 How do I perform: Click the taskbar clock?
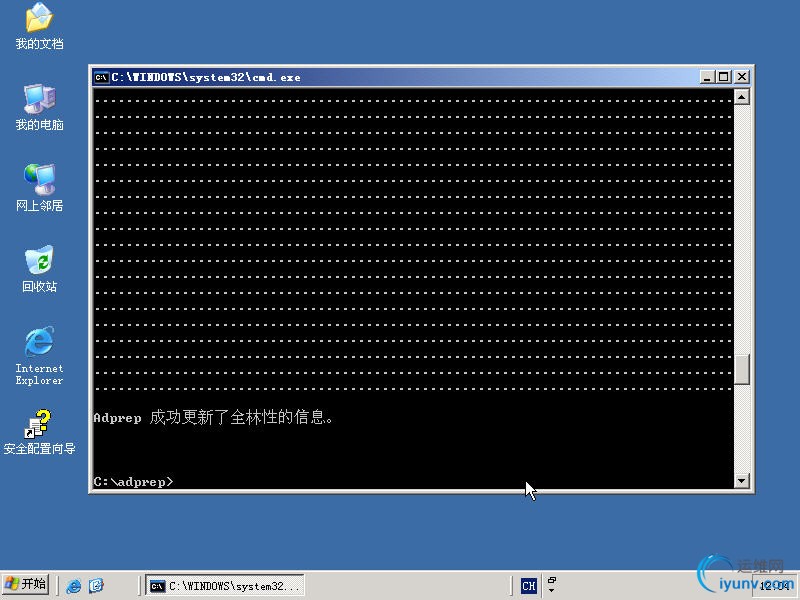[x=774, y=586]
